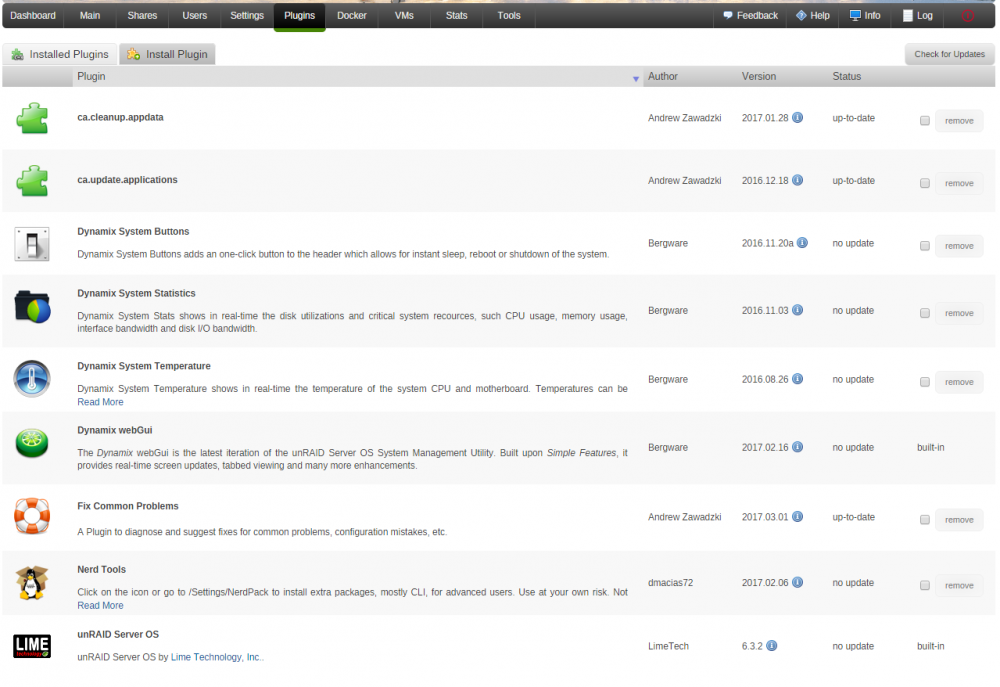Show version info icon next to 2017.03.01
The height and width of the screenshot is (687, 1000).
[797, 517]
